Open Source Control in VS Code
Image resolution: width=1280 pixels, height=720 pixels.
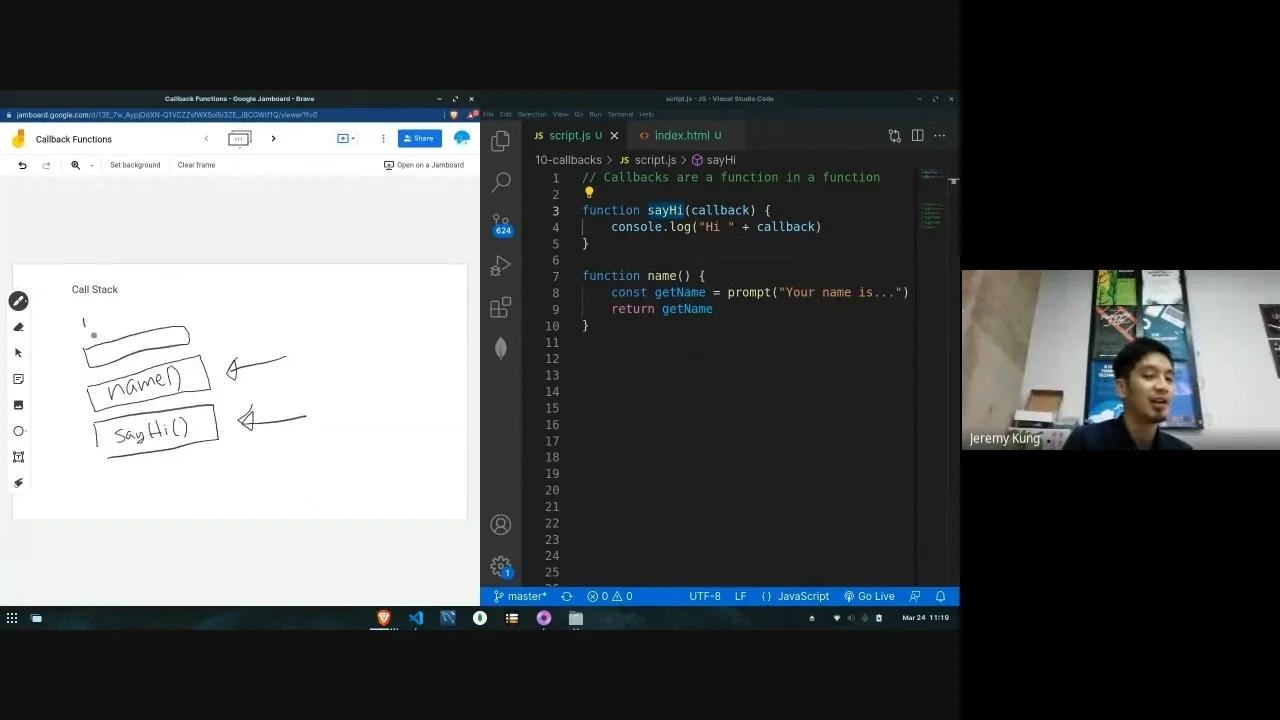[500, 224]
